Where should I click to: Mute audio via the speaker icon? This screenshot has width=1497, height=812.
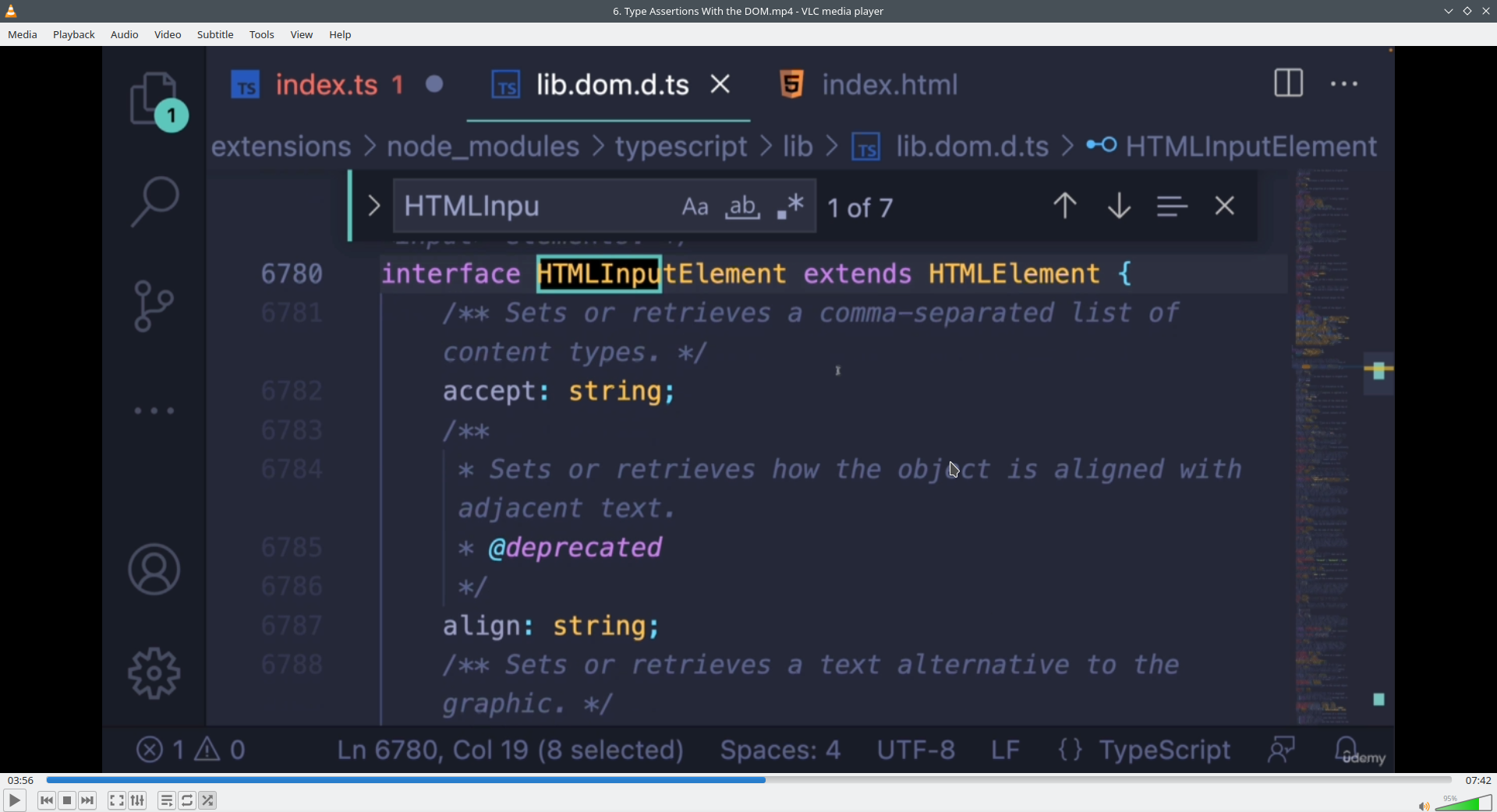[x=1423, y=806]
